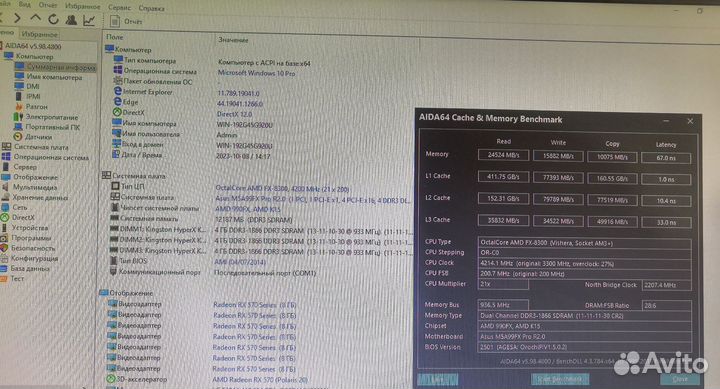
Task: Click Тип BIOS row icon
Action: pos(114,260)
